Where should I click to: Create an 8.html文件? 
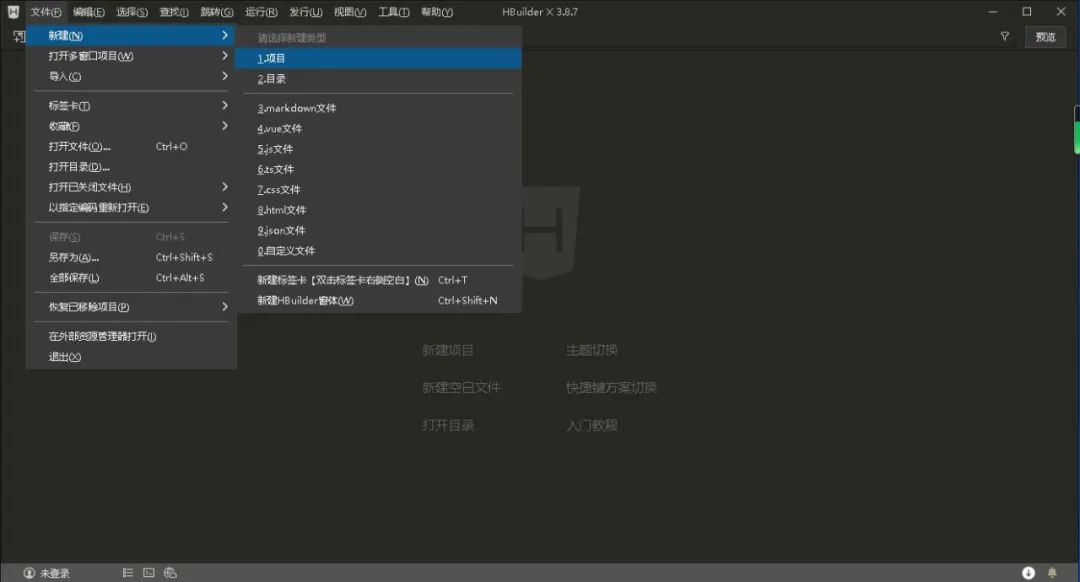[378, 210]
